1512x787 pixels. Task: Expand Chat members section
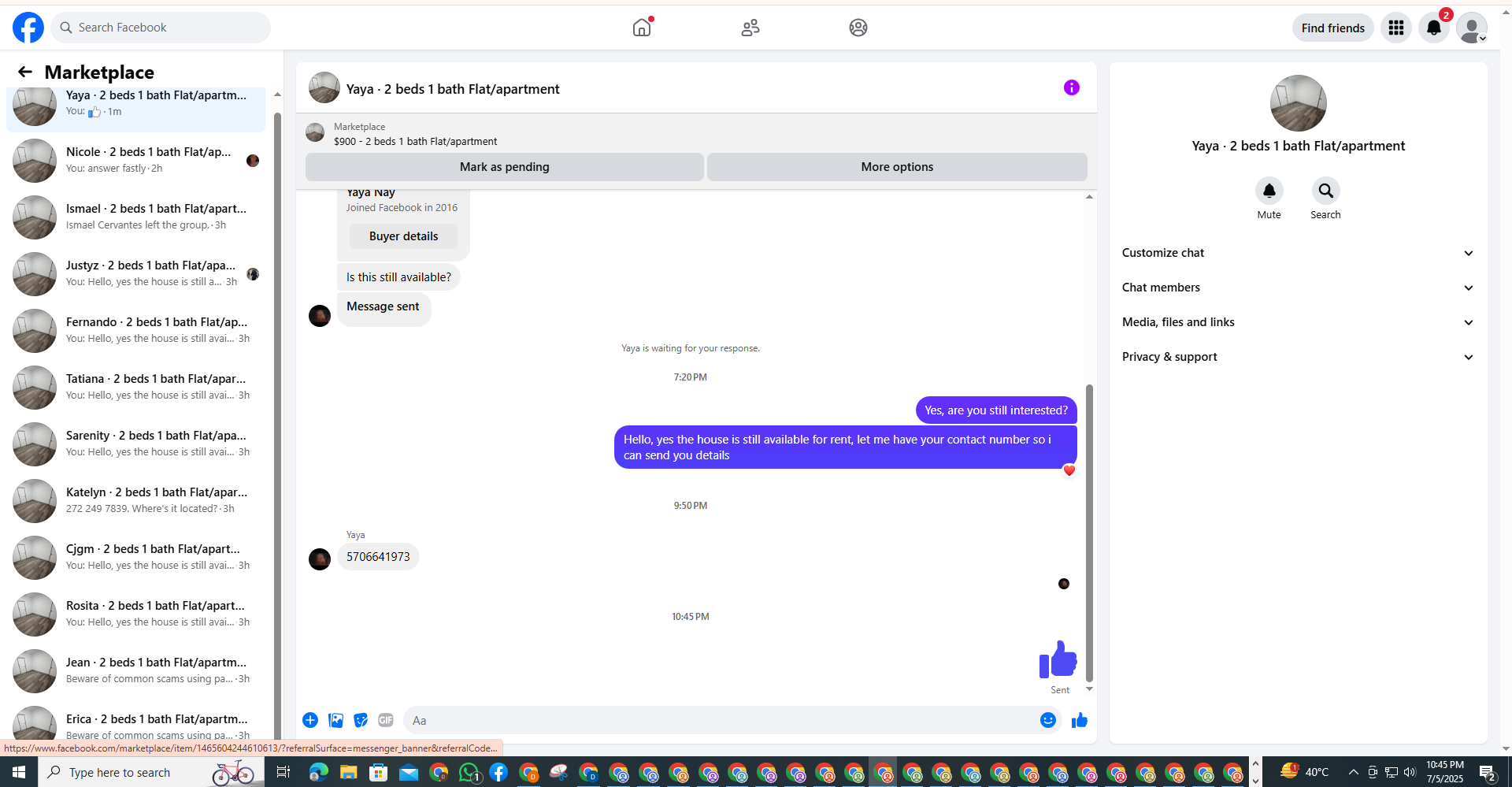click(1299, 288)
